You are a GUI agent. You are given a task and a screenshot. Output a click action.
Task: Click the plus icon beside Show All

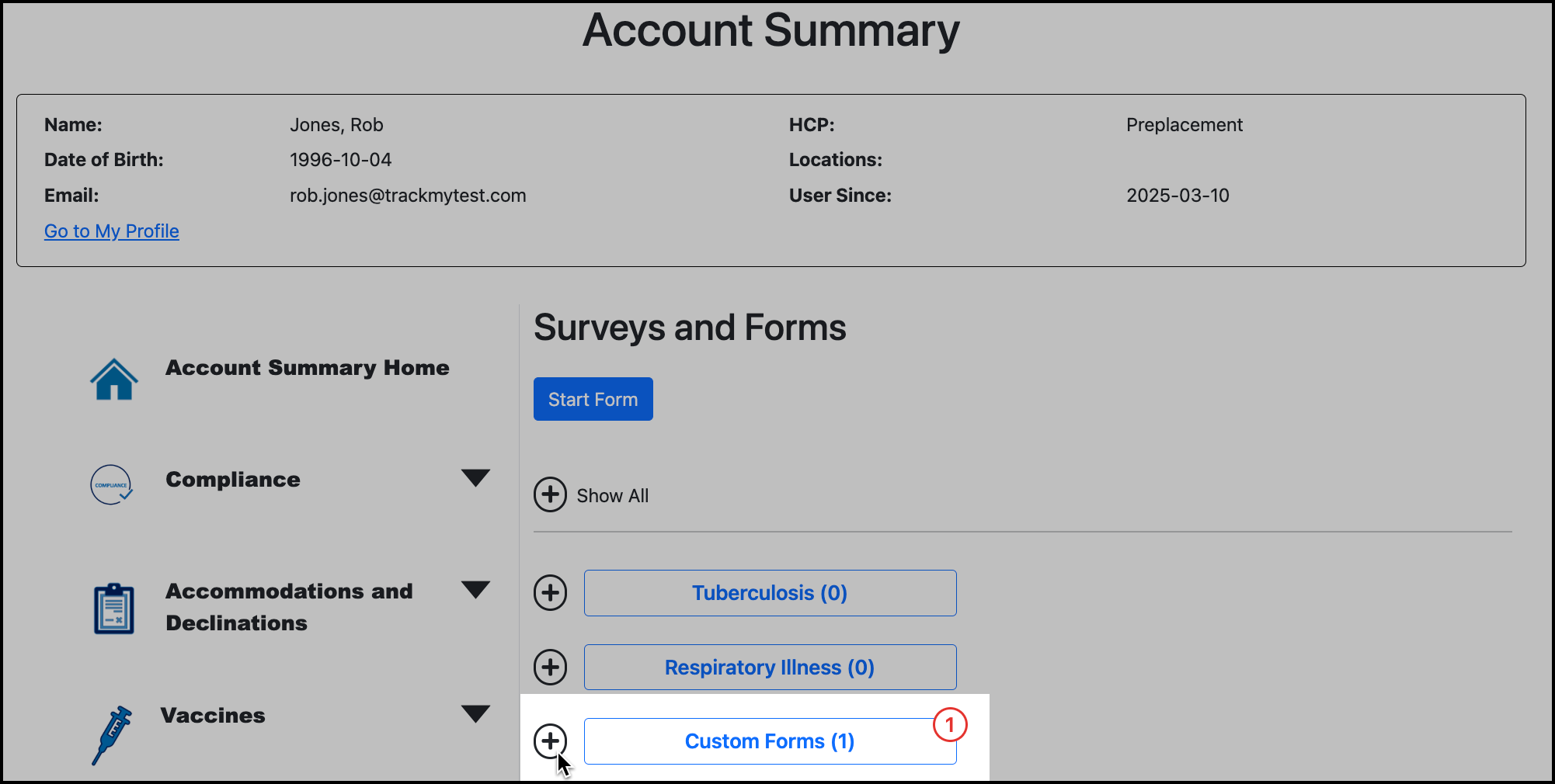click(x=551, y=495)
